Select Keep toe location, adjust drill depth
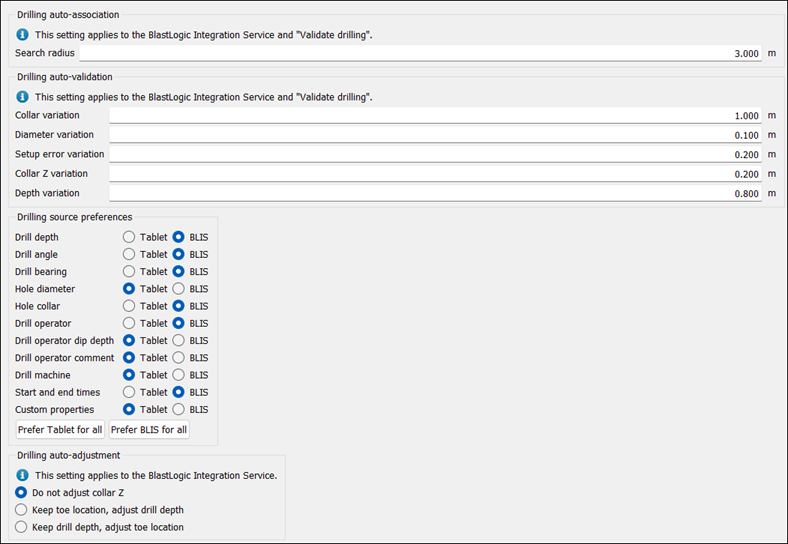This screenshot has height=544, width=788. coord(22,510)
